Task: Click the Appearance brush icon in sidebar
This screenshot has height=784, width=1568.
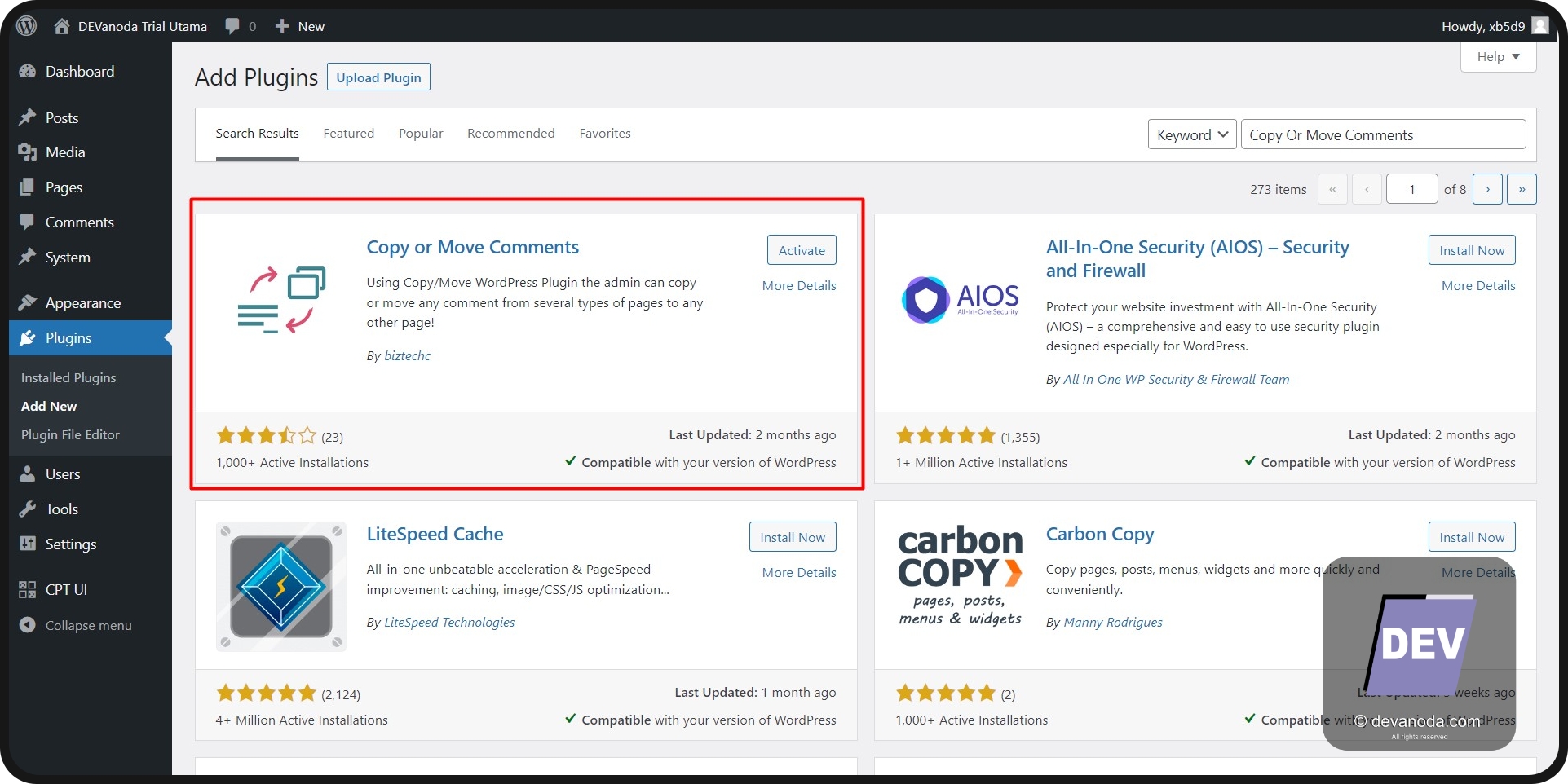Action: pos(28,302)
